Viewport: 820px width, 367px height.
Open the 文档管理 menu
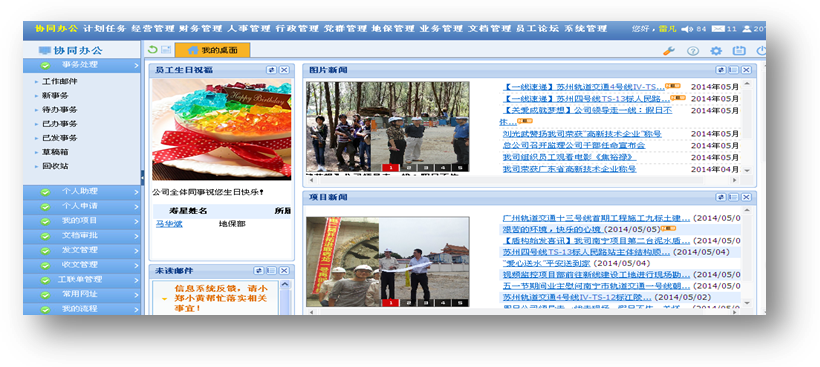tap(489, 29)
